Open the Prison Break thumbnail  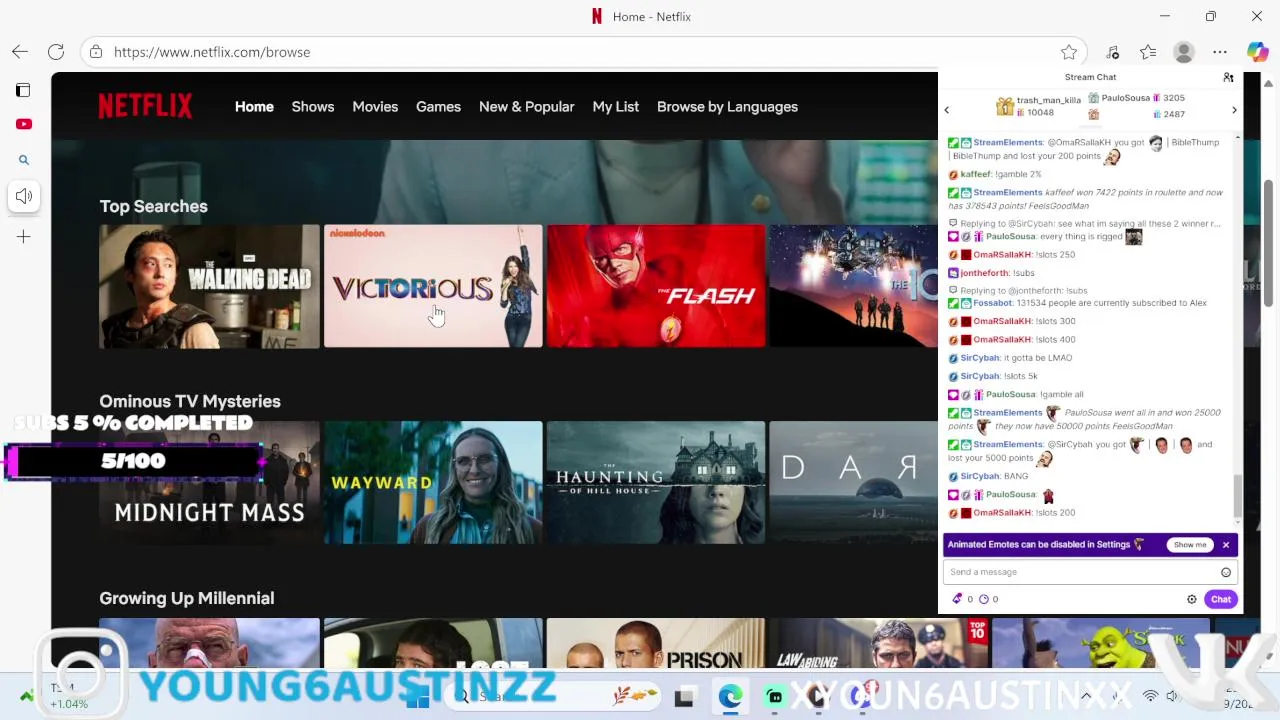point(656,643)
